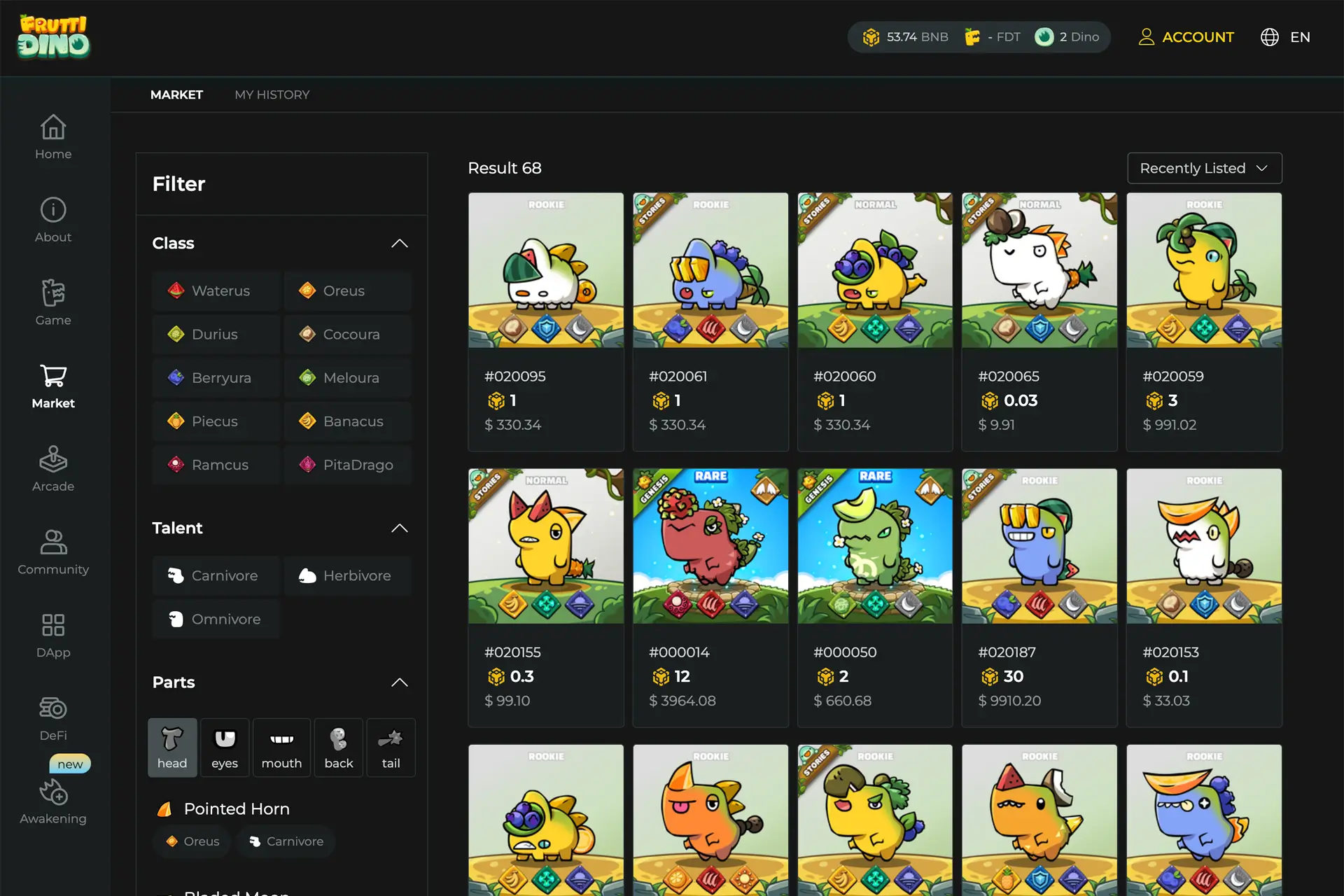Click the Pointed Horn part icon
The width and height of the screenshot is (1344, 896).
[x=164, y=809]
